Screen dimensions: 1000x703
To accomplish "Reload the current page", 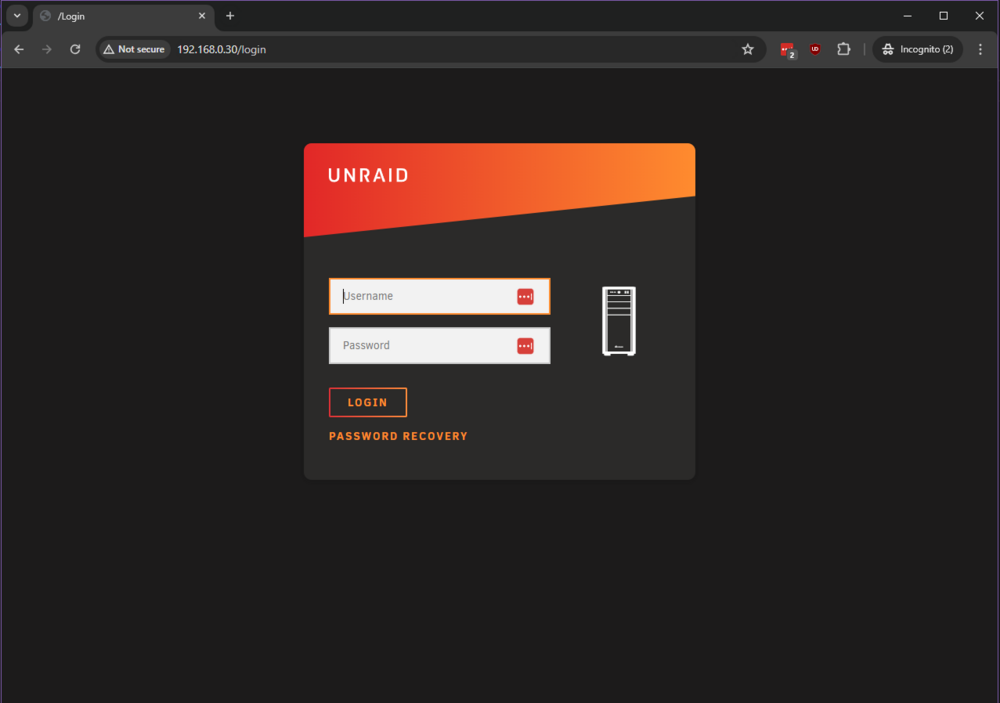I will coord(75,49).
